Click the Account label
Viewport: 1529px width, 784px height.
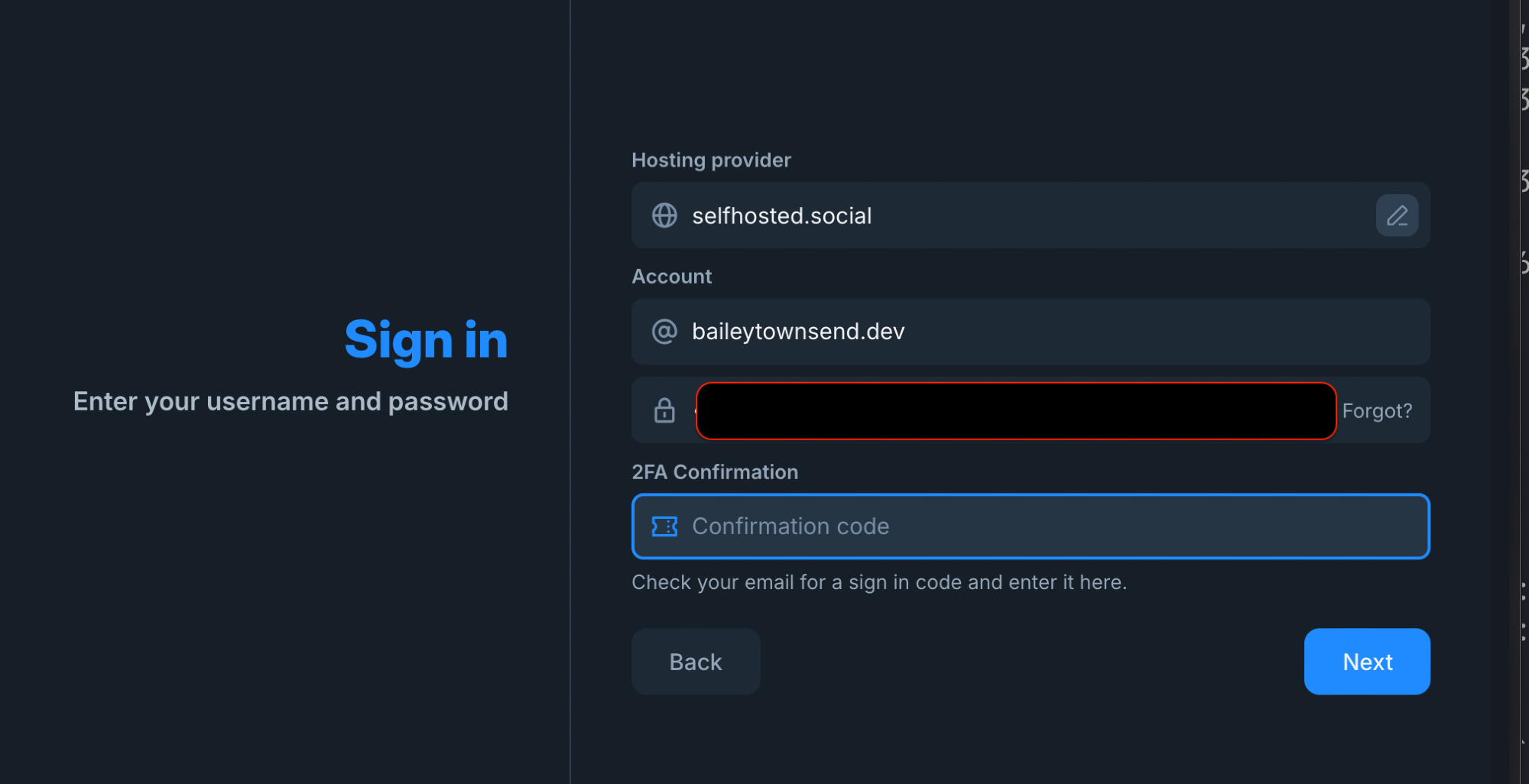coord(671,277)
